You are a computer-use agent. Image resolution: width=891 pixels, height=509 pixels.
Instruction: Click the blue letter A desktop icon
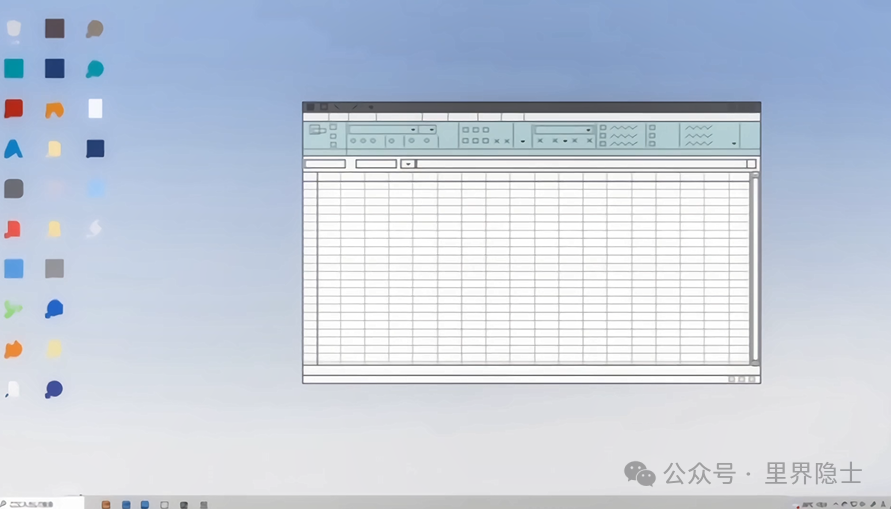pos(13,149)
